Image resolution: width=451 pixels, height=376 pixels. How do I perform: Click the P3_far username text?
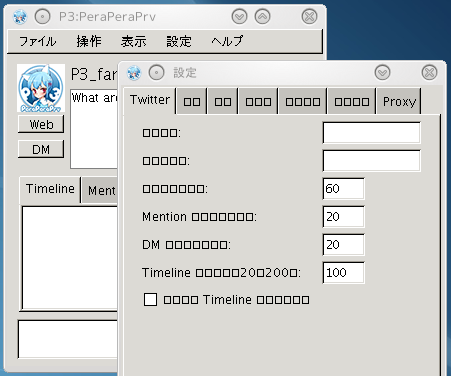coord(94,74)
